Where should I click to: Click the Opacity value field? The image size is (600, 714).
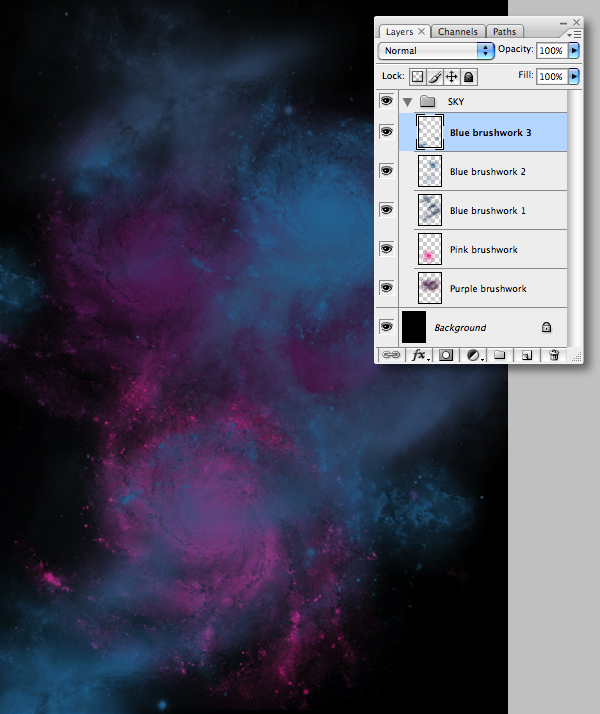click(552, 51)
